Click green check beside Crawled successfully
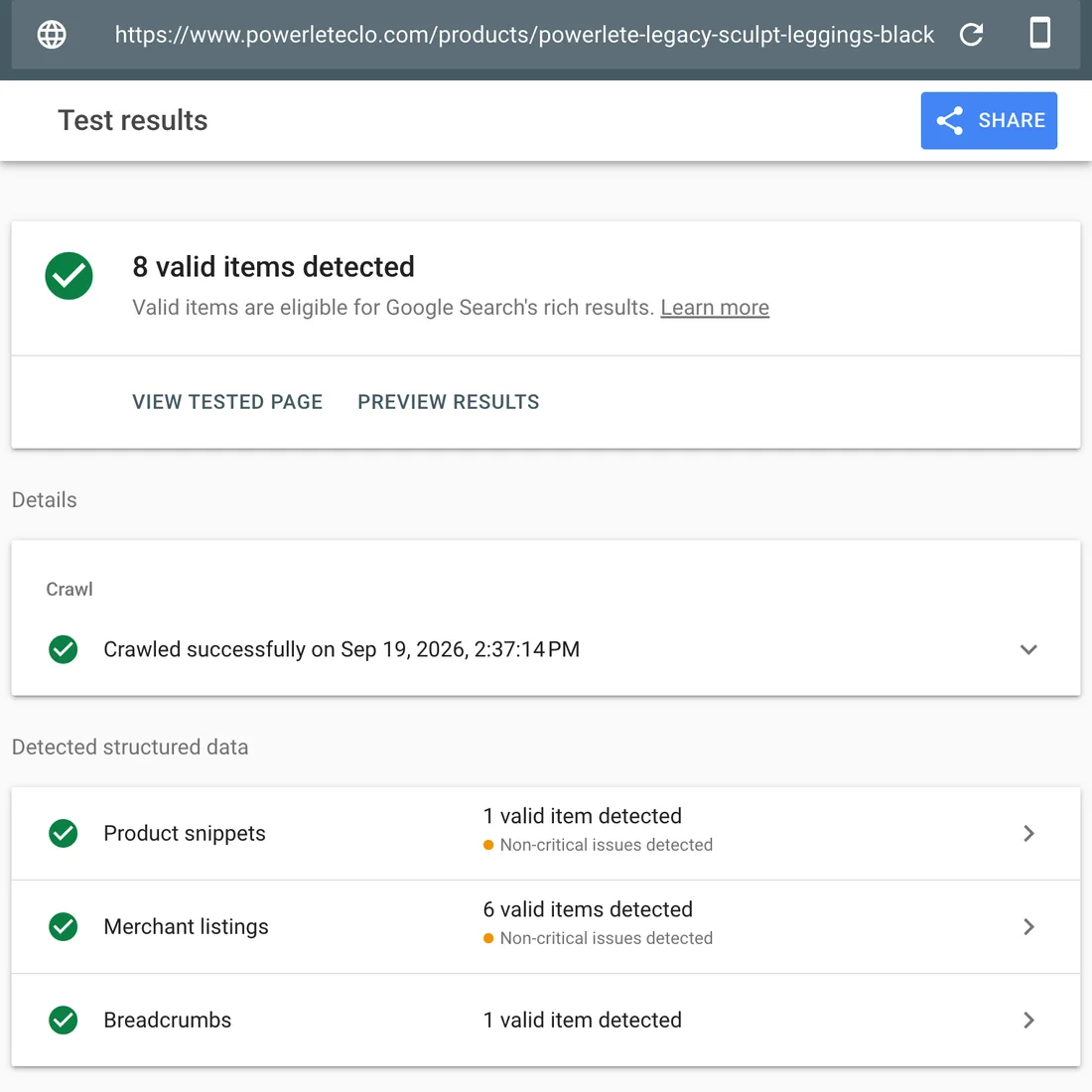1092x1092 pixels. point(64,649)
